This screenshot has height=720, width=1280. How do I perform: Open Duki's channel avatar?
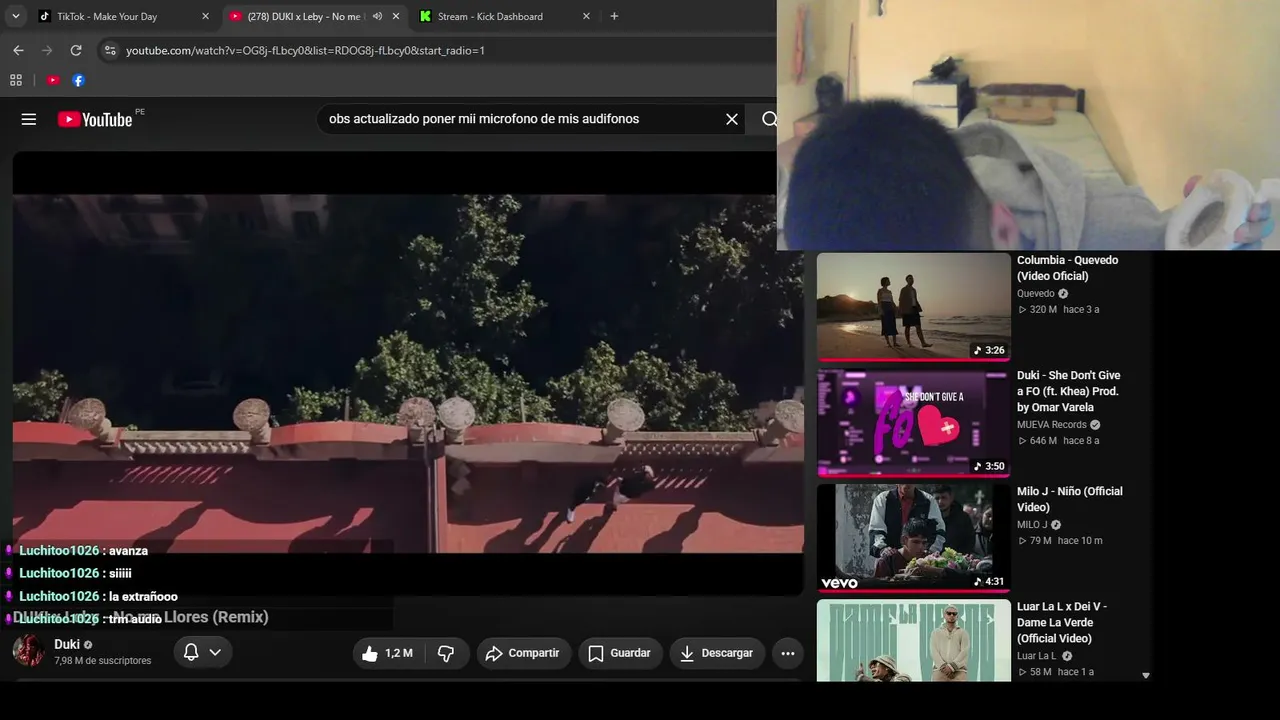(x=29, y=651)
